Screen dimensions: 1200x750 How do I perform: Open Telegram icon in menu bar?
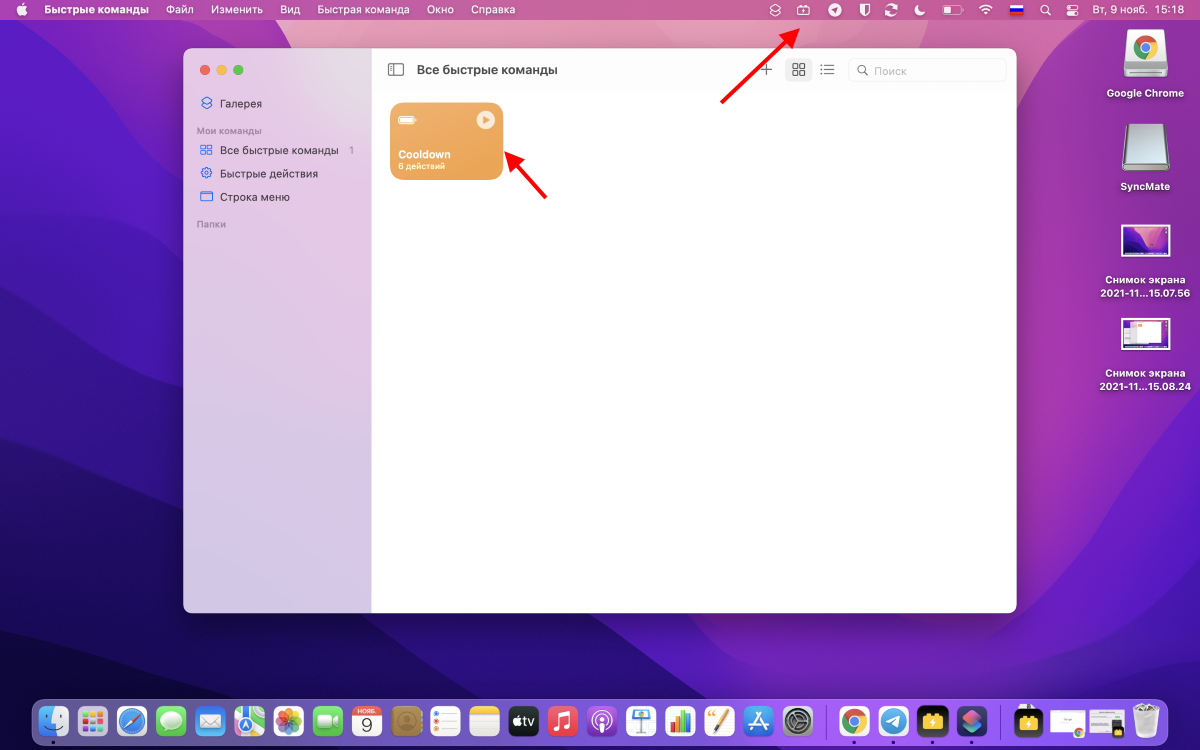pos(835,9)
